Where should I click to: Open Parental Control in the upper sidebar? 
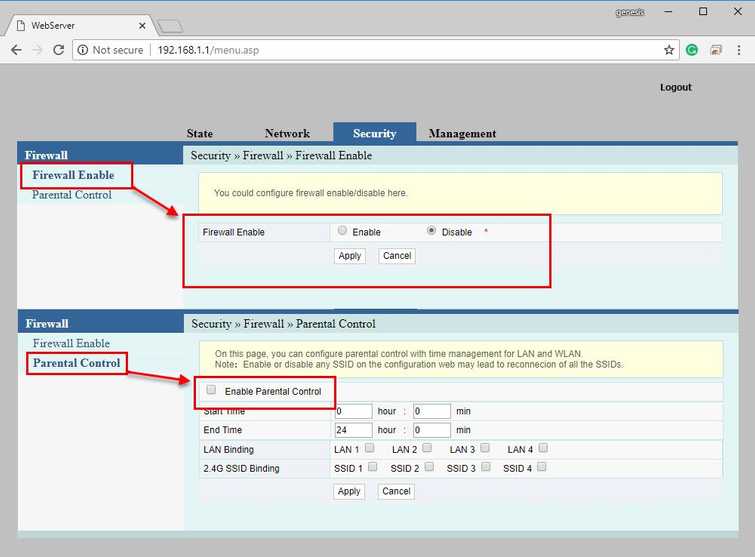pyautogui.click(x=72, y=194)
